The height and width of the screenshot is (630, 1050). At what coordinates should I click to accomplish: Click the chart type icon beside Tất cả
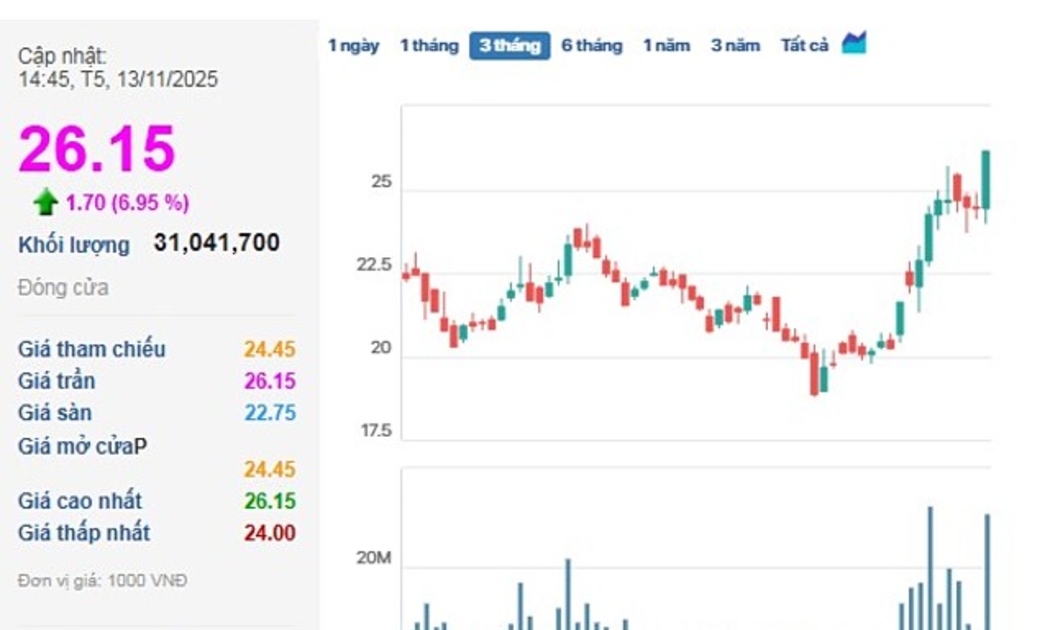coord(853,43)
